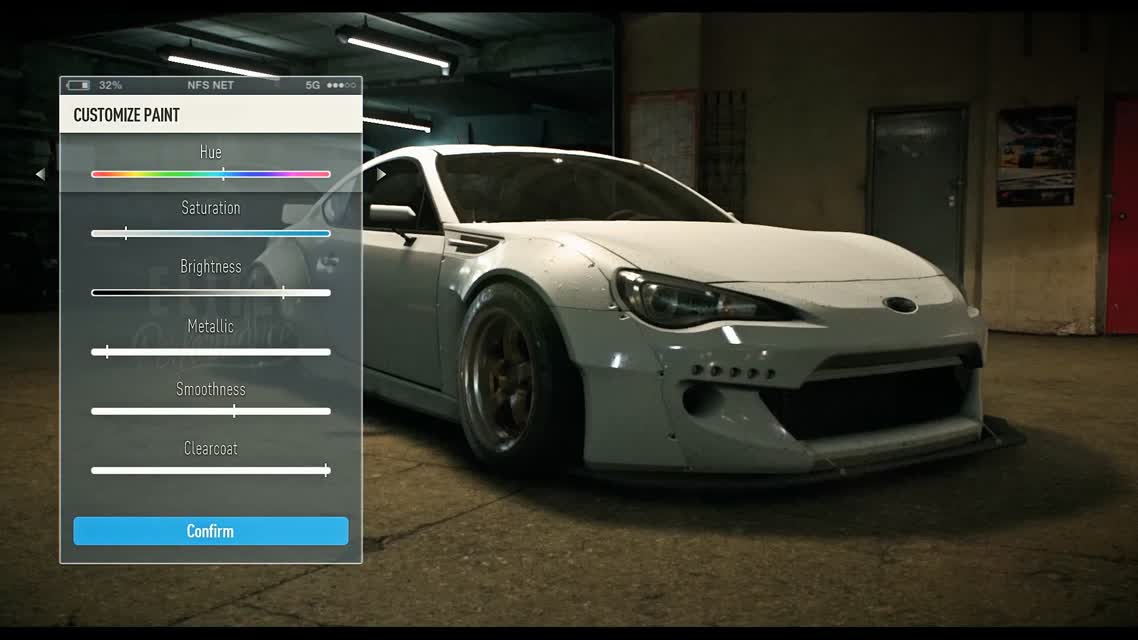This screenshot has height=640, width=1138.
Task: Click the Clearcoat slider track
Action: click(210, 470)
